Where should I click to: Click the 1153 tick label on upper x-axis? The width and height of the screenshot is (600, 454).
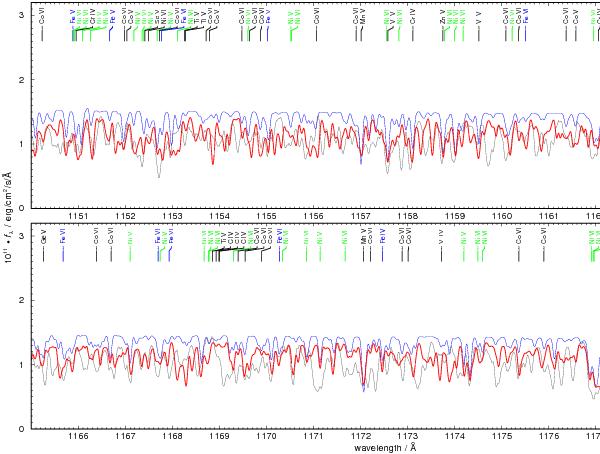pos(172,216)
